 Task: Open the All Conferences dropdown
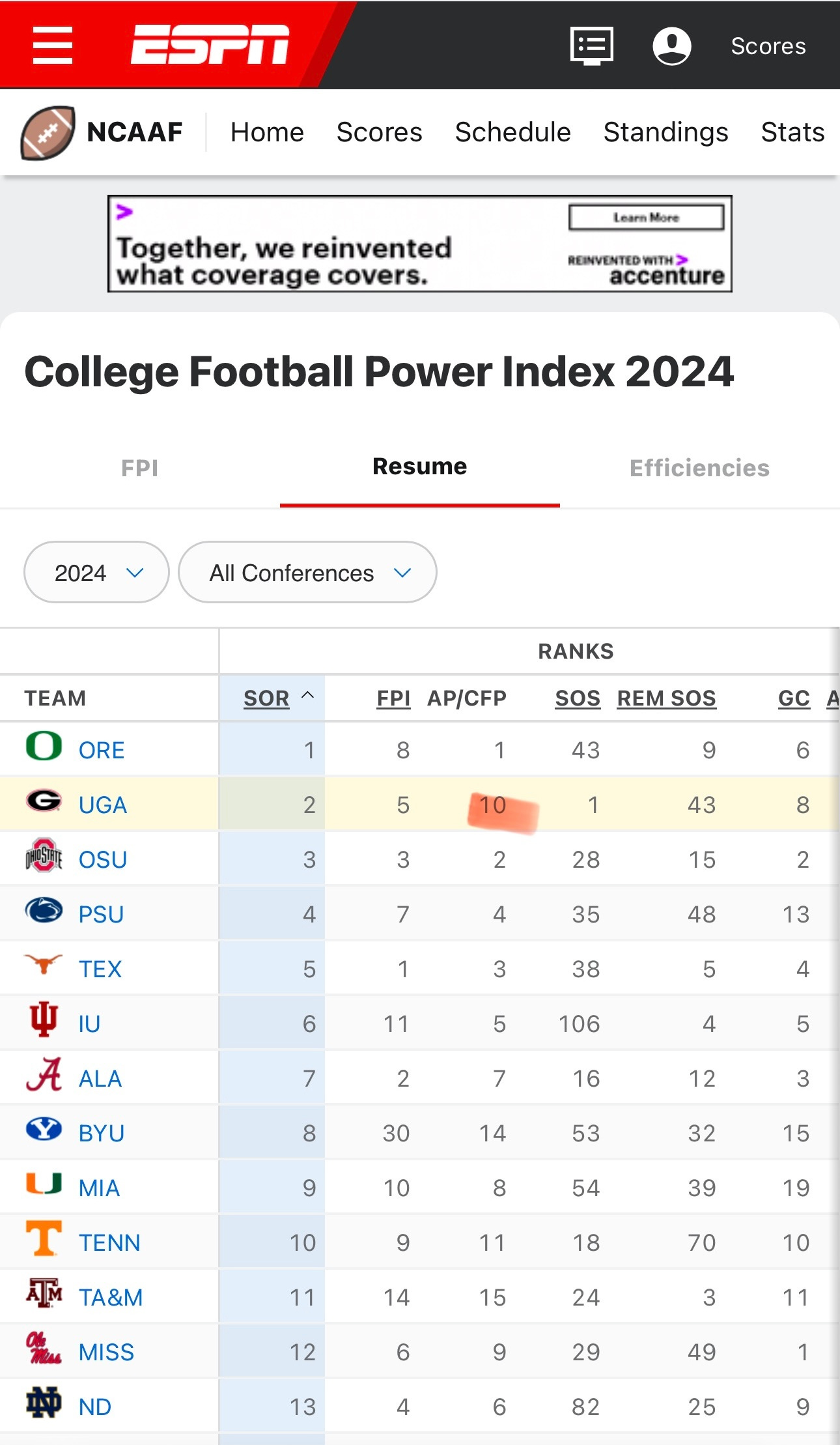point(307,573)
